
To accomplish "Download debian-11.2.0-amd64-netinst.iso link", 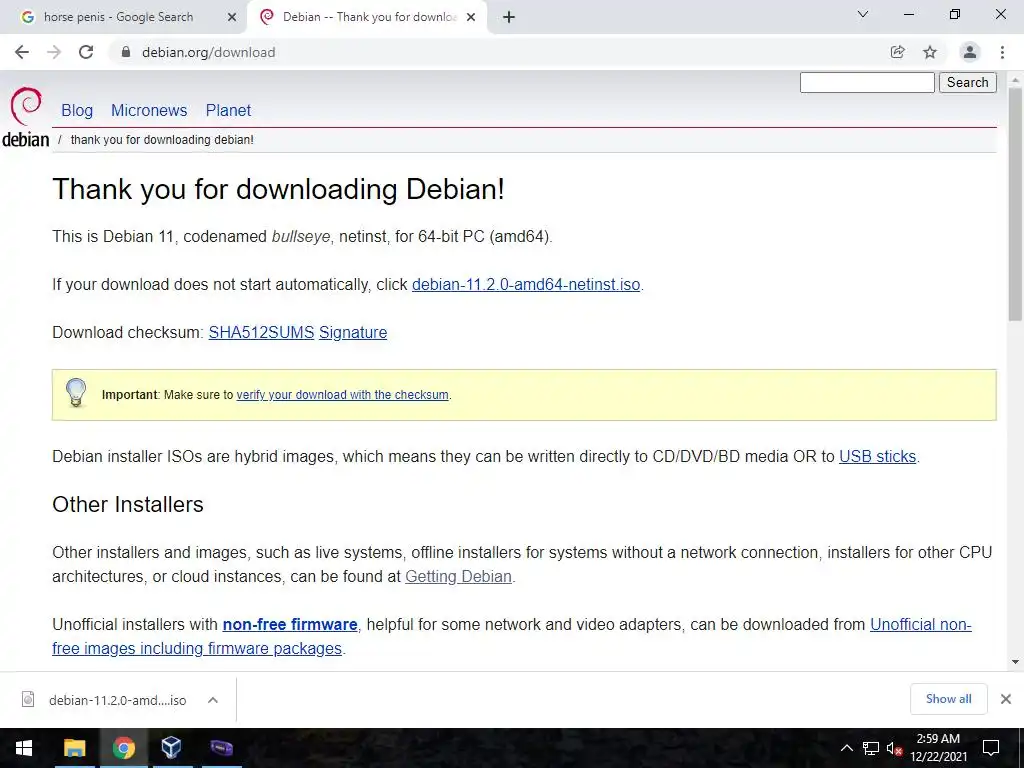I will (526, 285).
